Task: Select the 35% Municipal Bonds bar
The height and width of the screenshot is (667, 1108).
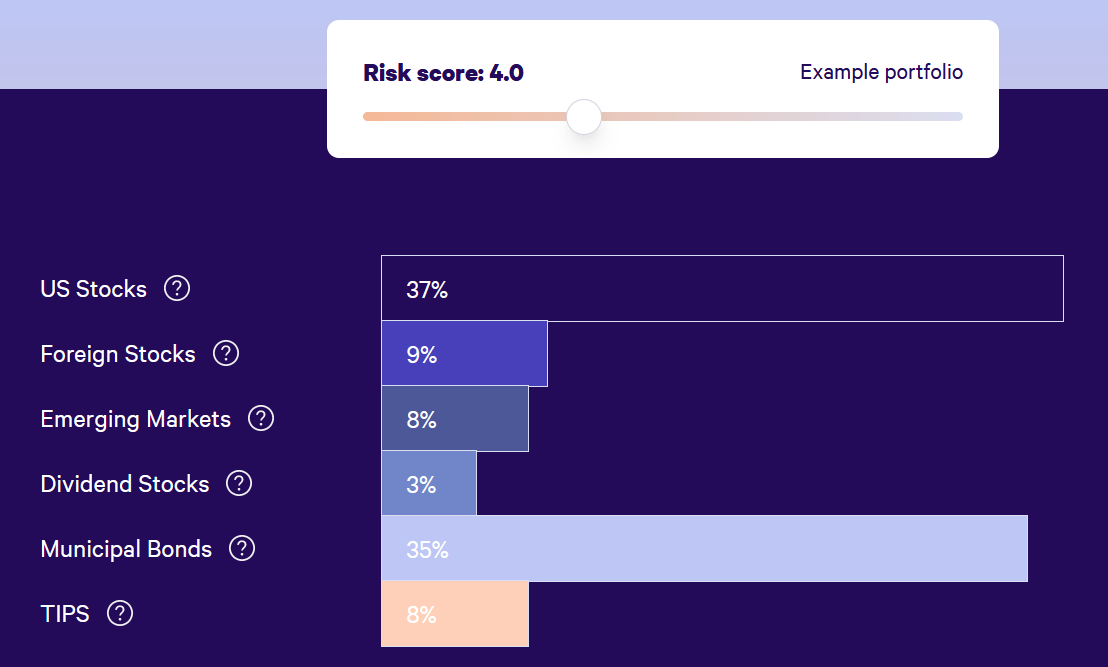Action: [704, 549]
